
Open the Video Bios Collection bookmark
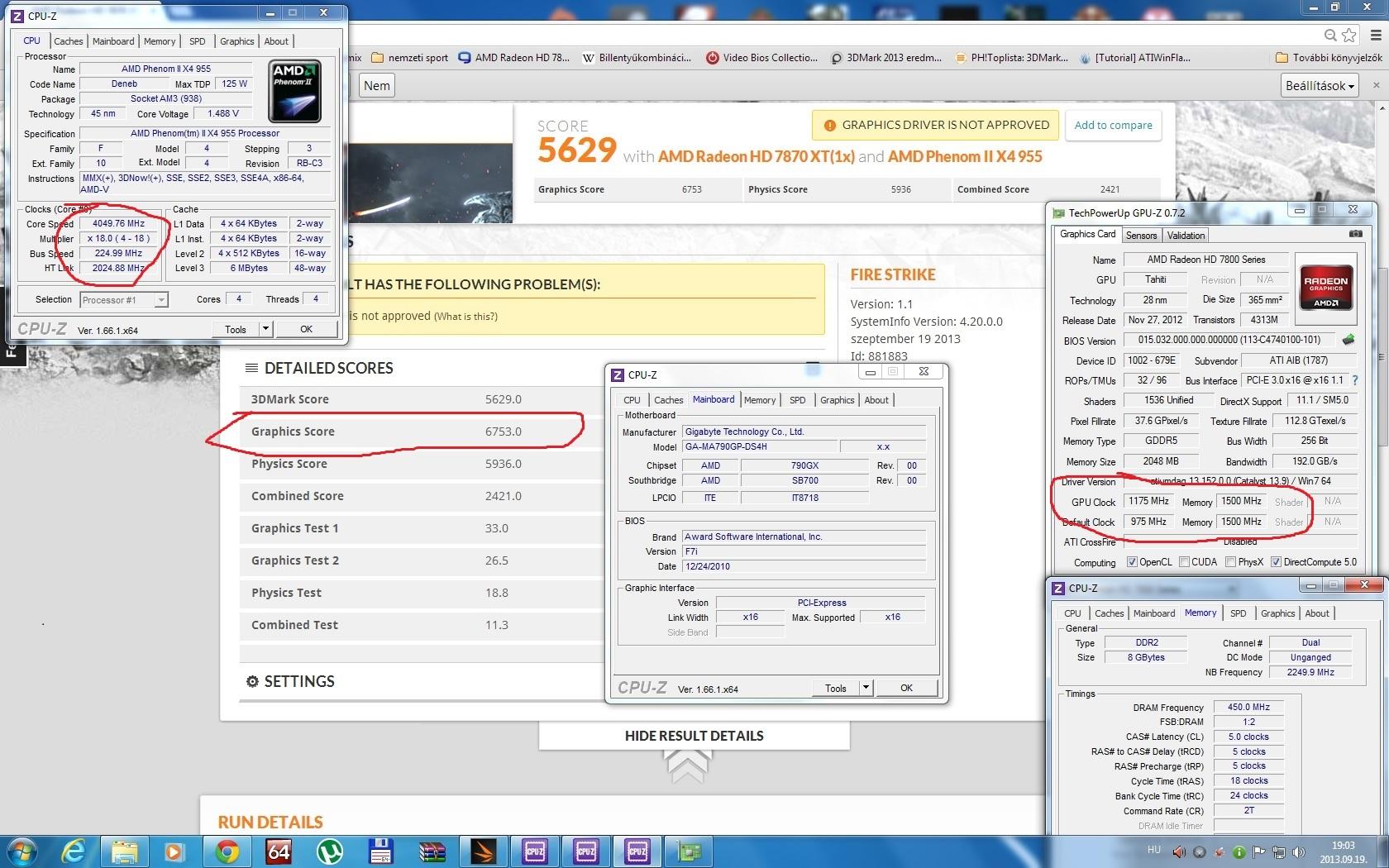point(761,58)
